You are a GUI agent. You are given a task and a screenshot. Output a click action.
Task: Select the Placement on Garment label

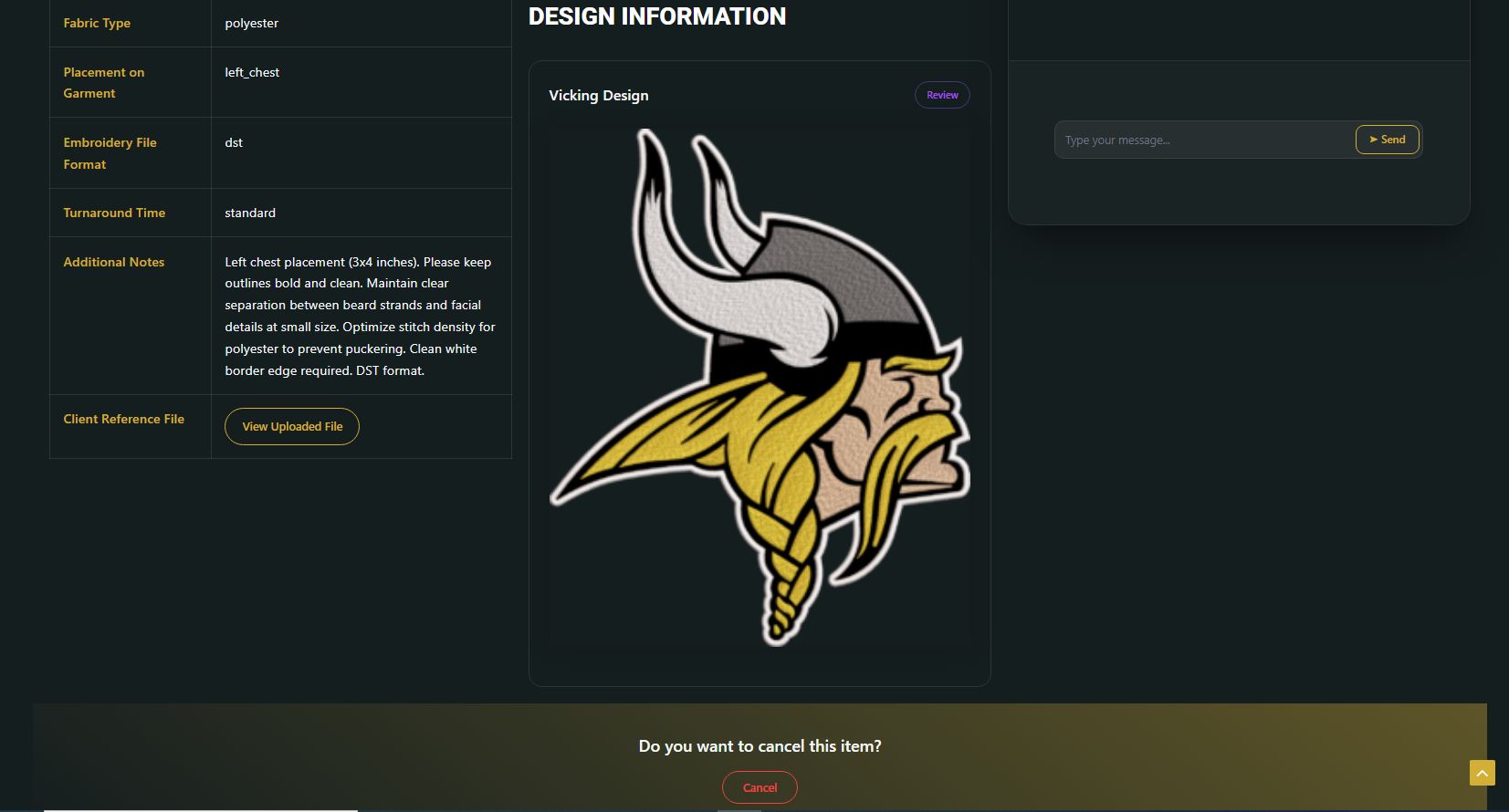(x=103, y=83)
